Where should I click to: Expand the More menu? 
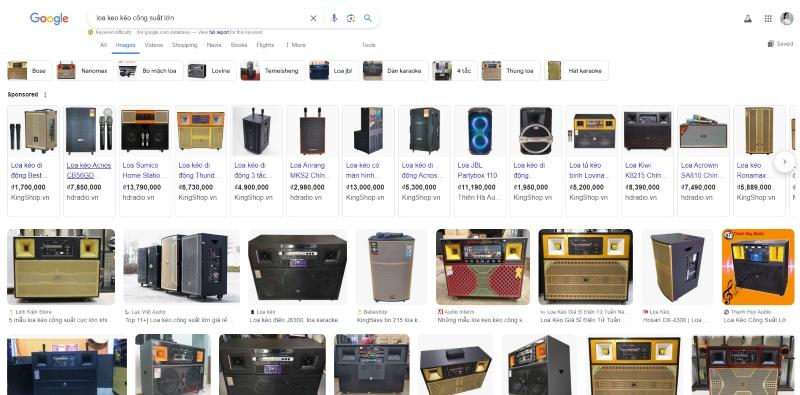295,45
